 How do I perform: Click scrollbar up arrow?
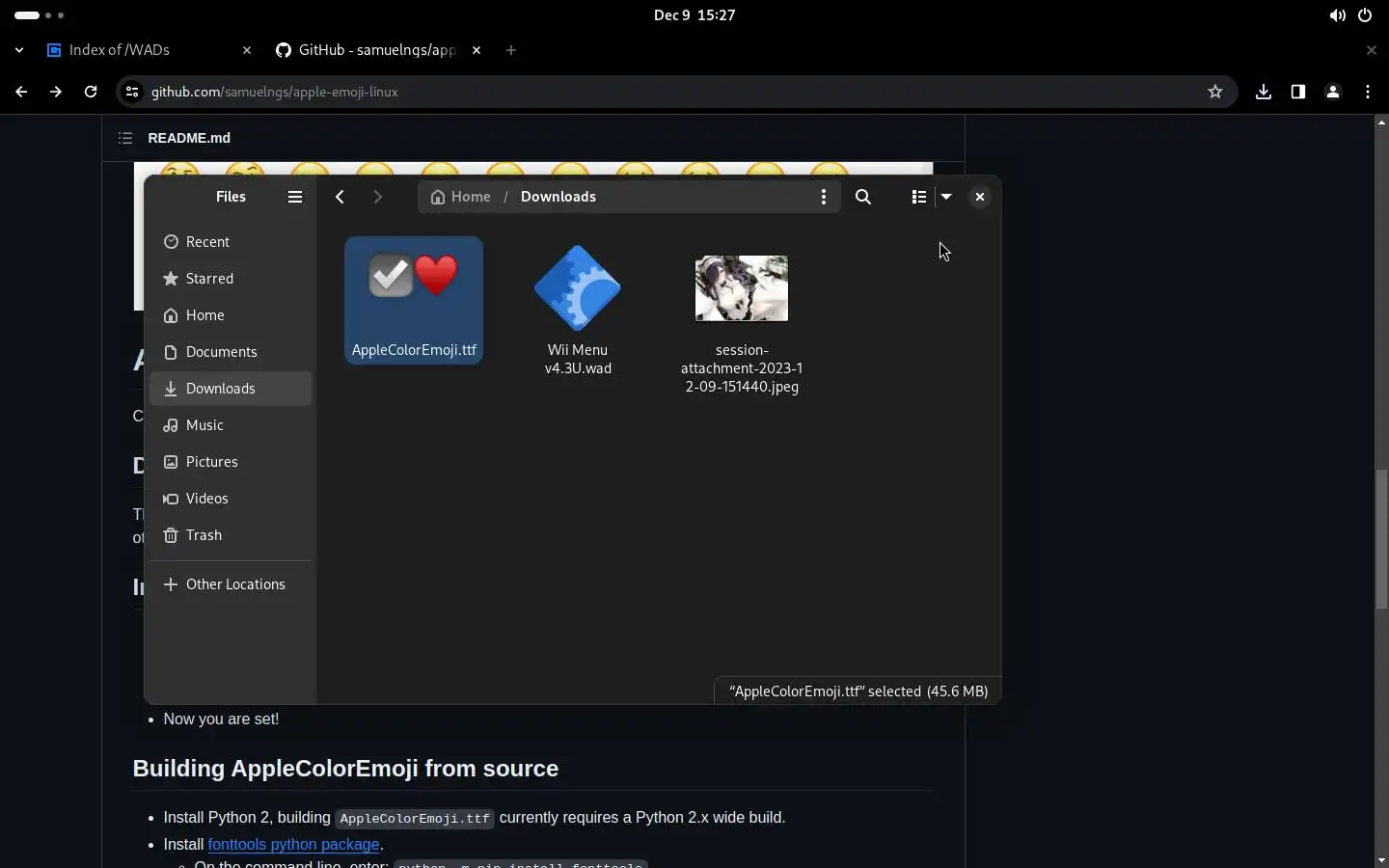point(1381,123)
